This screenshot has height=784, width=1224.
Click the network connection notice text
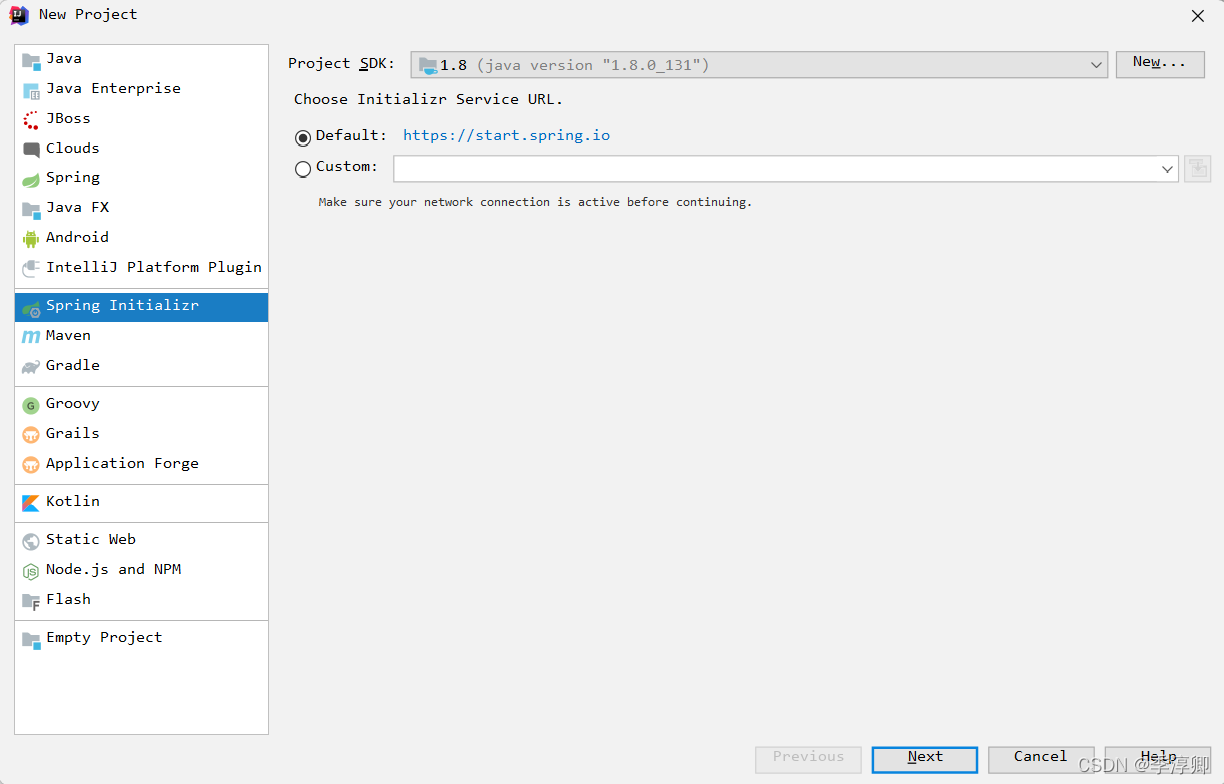click(x=535, y=203)
